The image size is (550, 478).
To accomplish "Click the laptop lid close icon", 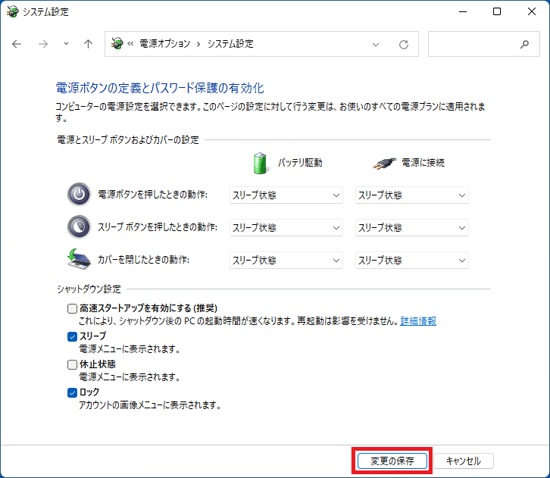I will coord(79,259).
